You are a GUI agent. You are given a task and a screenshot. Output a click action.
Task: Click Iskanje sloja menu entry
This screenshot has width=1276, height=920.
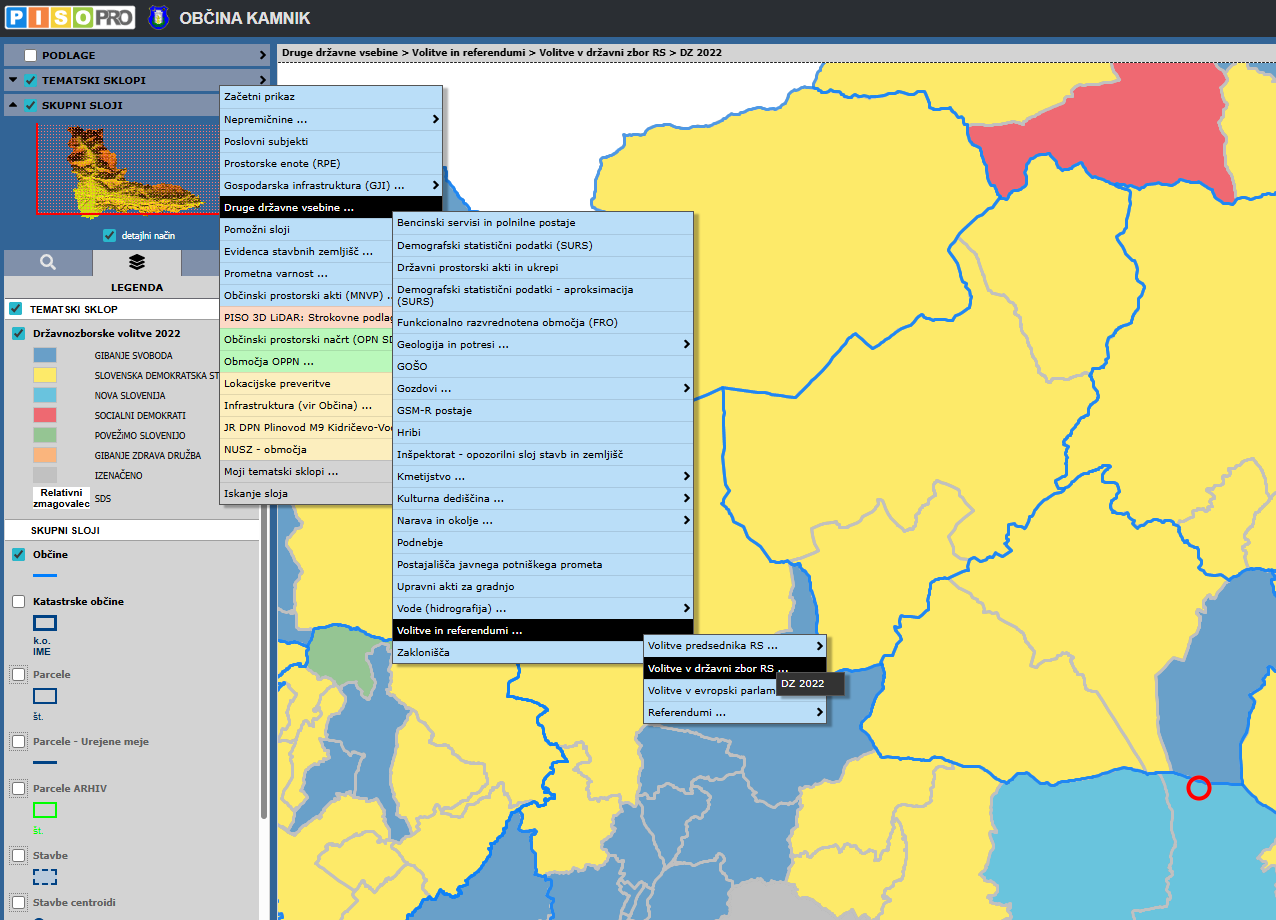pyautogui.click(x=300, y=493)
